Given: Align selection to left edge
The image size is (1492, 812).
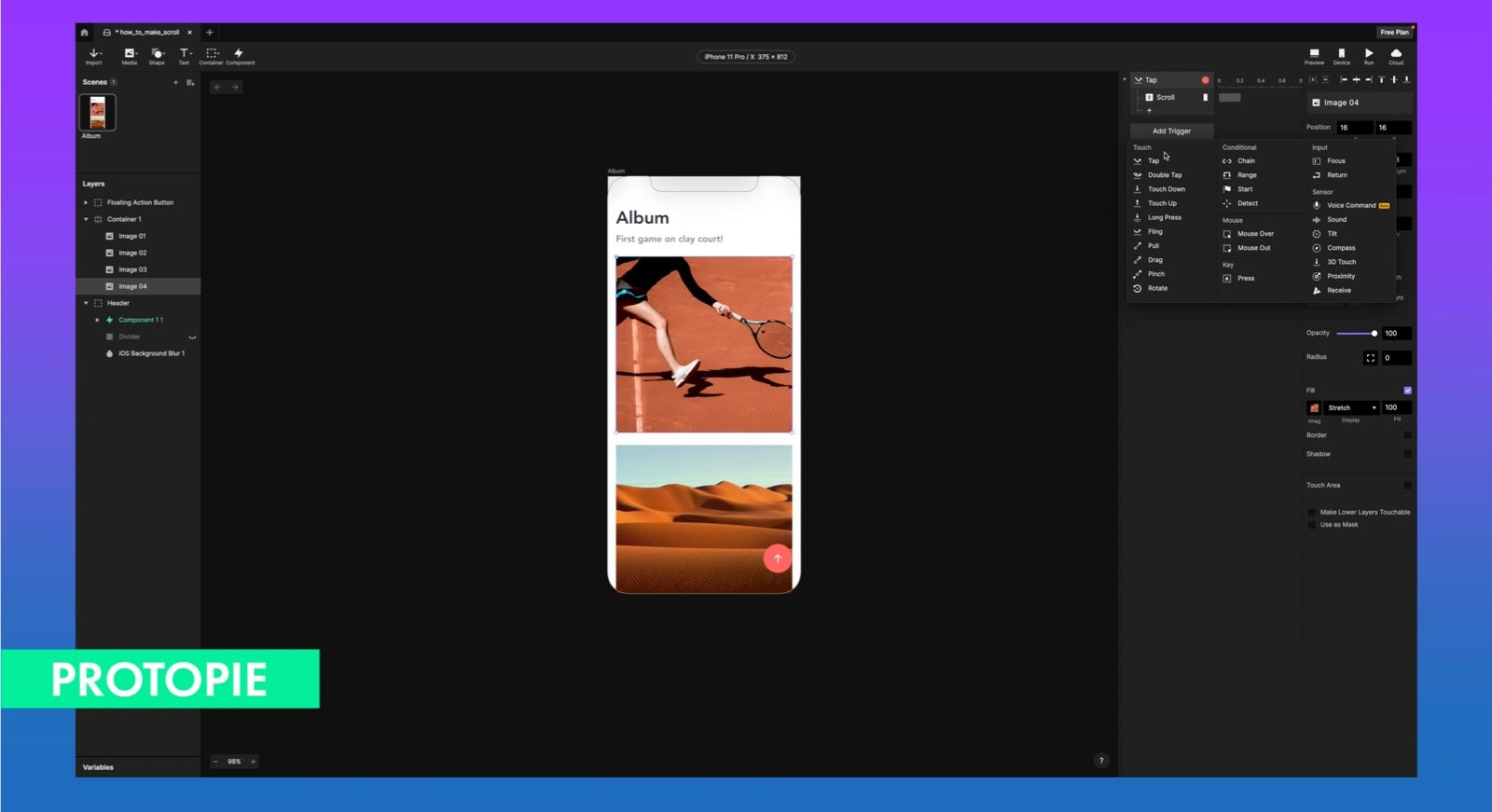Looking at the screenshot, I should click(1344, 80).
